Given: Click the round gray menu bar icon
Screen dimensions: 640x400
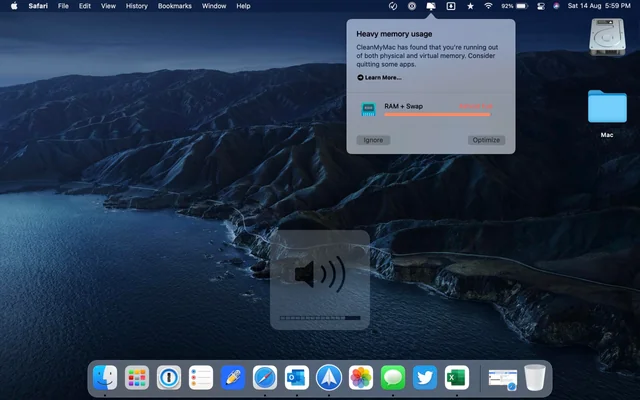Looking at the screenshot, I should [412, 6].
